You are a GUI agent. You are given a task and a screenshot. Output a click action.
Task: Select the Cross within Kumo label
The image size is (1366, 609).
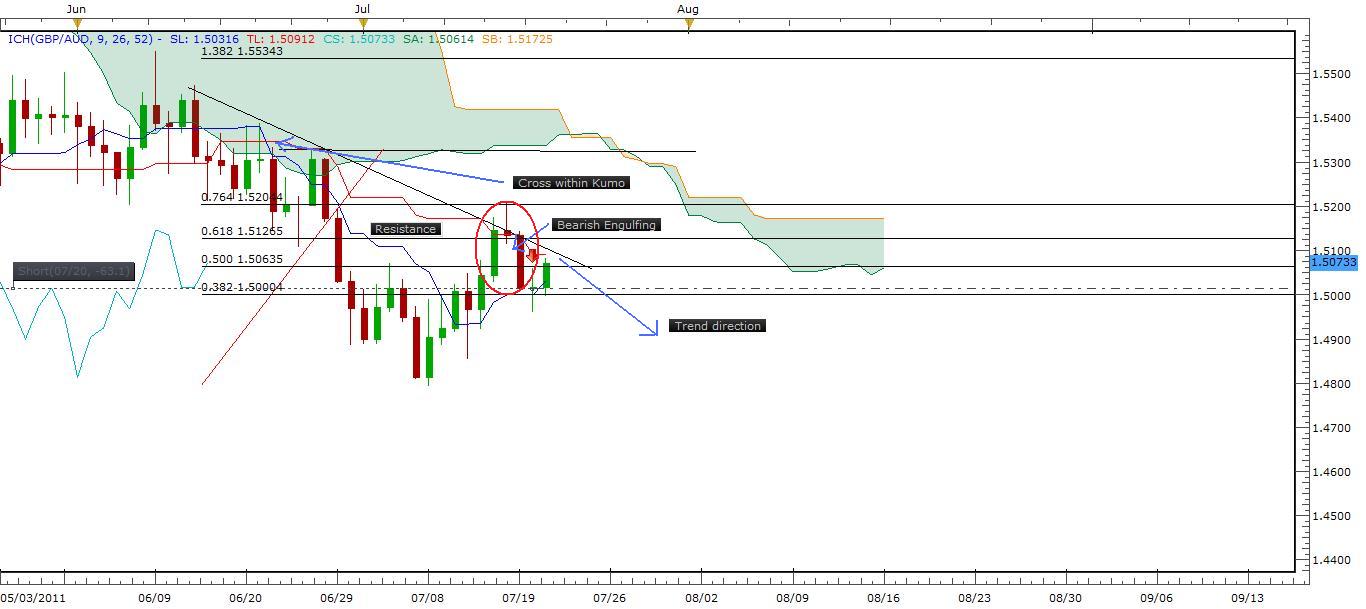click(x=572, y=183)
